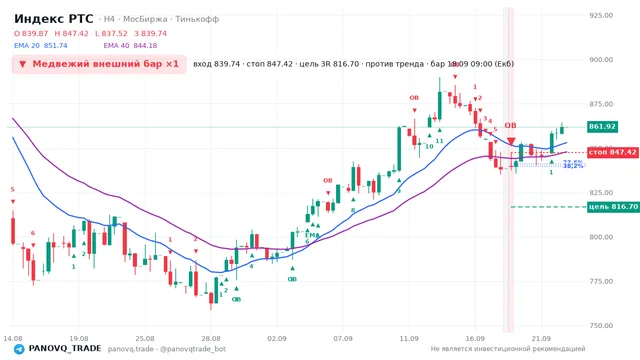Open the PANOVQ_TRADE channel name
Viewport: 640px width, 360px height.
(x=65, y=349)
